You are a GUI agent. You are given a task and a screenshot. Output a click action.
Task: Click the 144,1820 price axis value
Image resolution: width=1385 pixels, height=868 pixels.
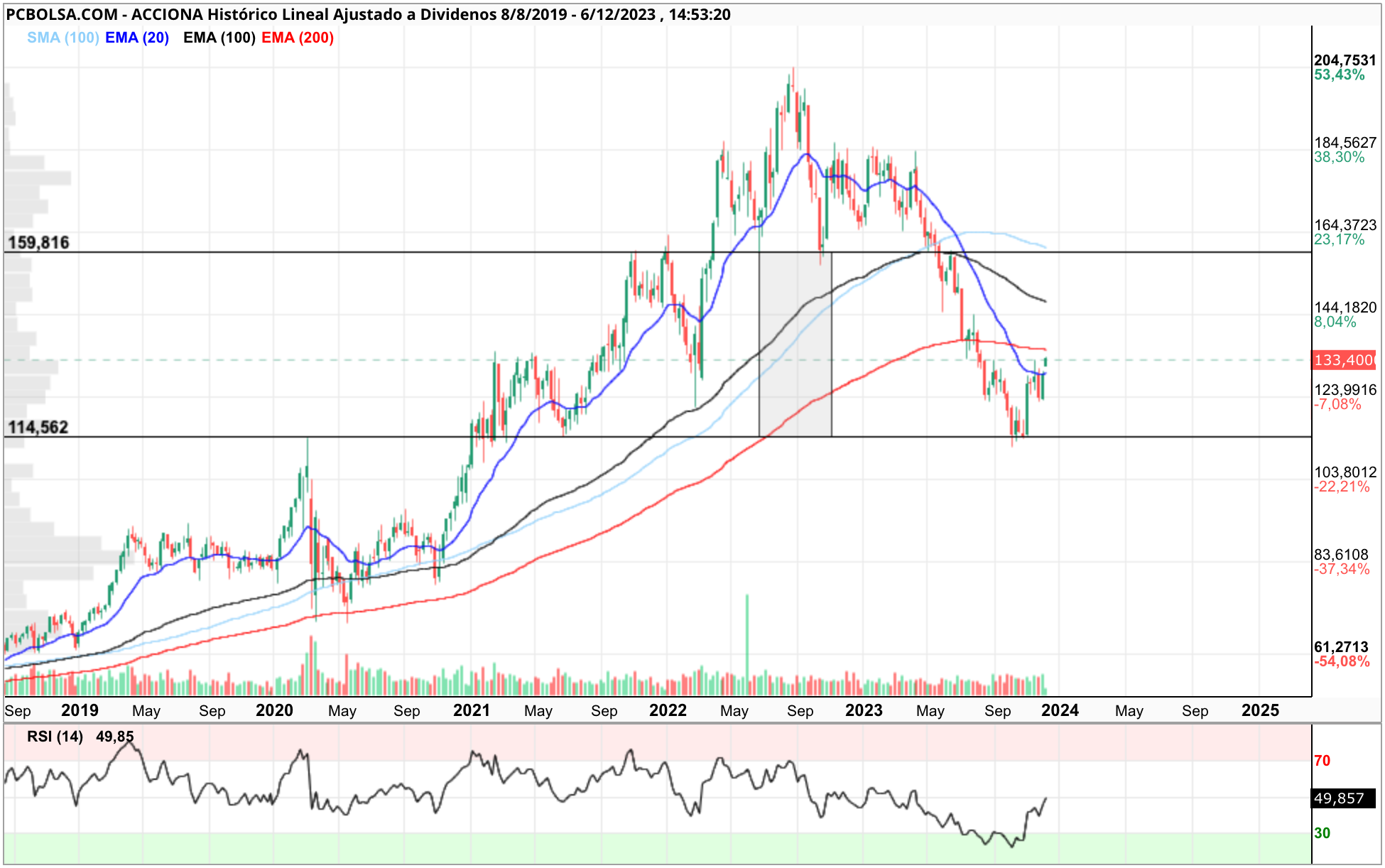(x=1345, y=308)
